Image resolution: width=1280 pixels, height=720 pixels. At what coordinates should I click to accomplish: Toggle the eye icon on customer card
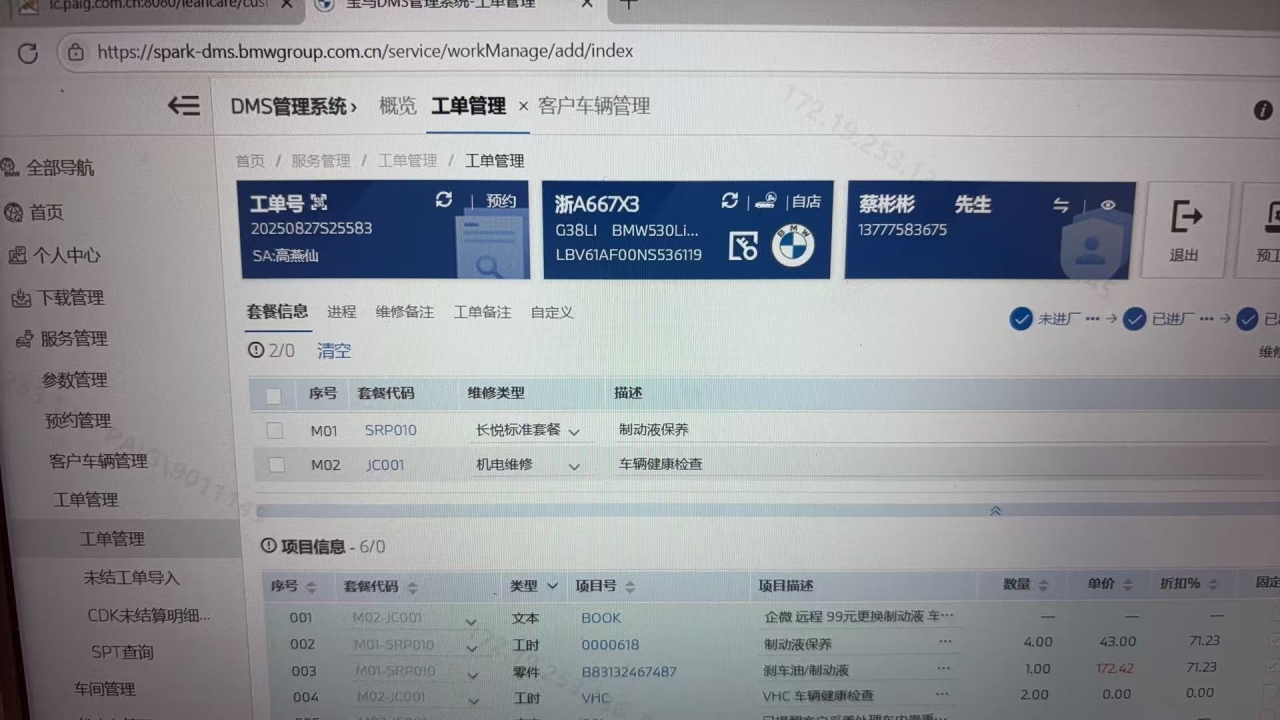tap(1108, 205)
